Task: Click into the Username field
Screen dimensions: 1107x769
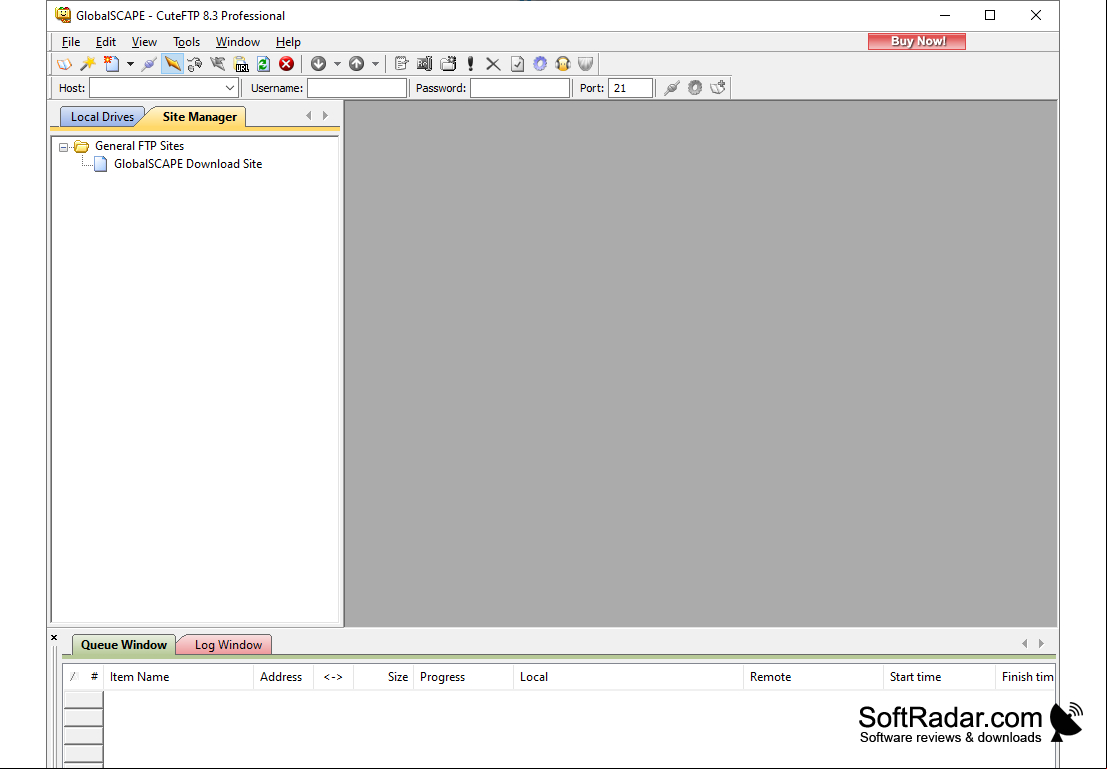Action: (357, 88)
